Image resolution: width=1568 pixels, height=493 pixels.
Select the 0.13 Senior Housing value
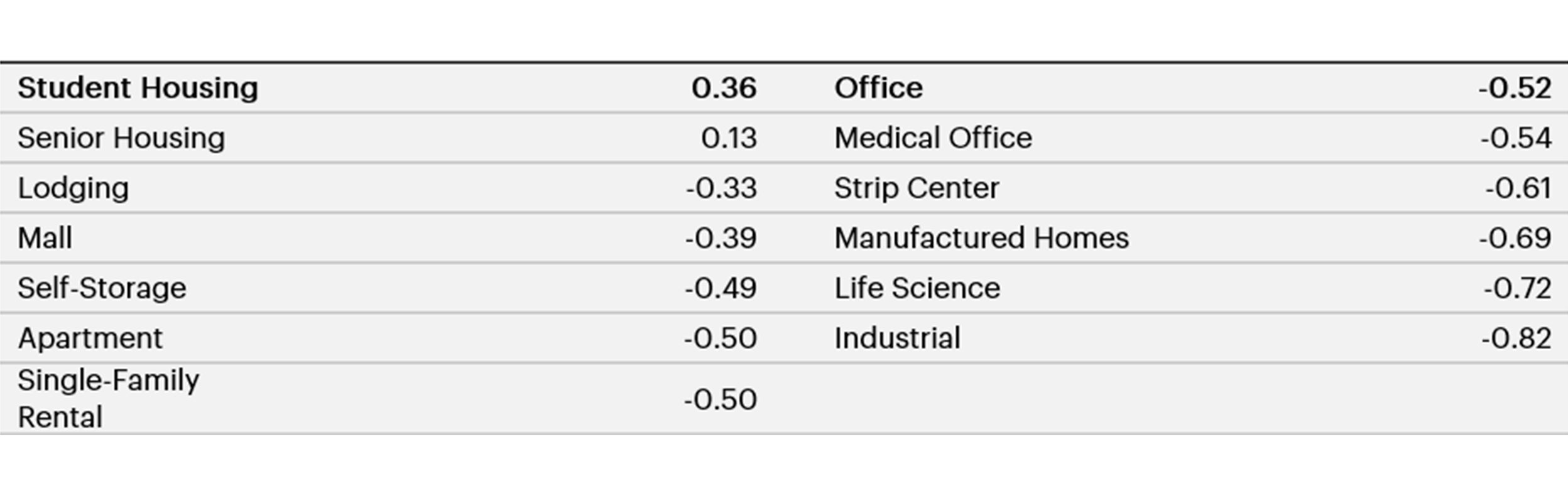point(729,138)
